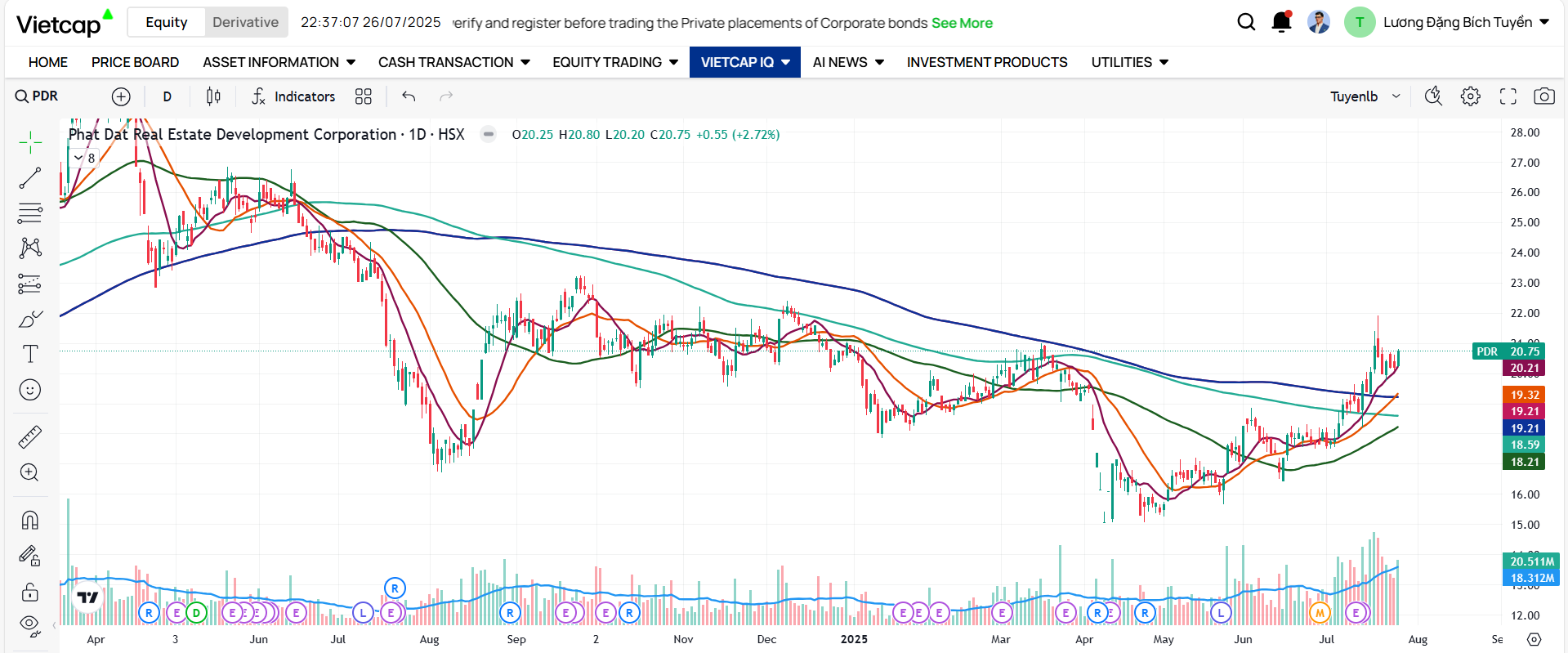
Task: Open the Fibonacci and horizontal lines tool
Action: pos(30,212)
